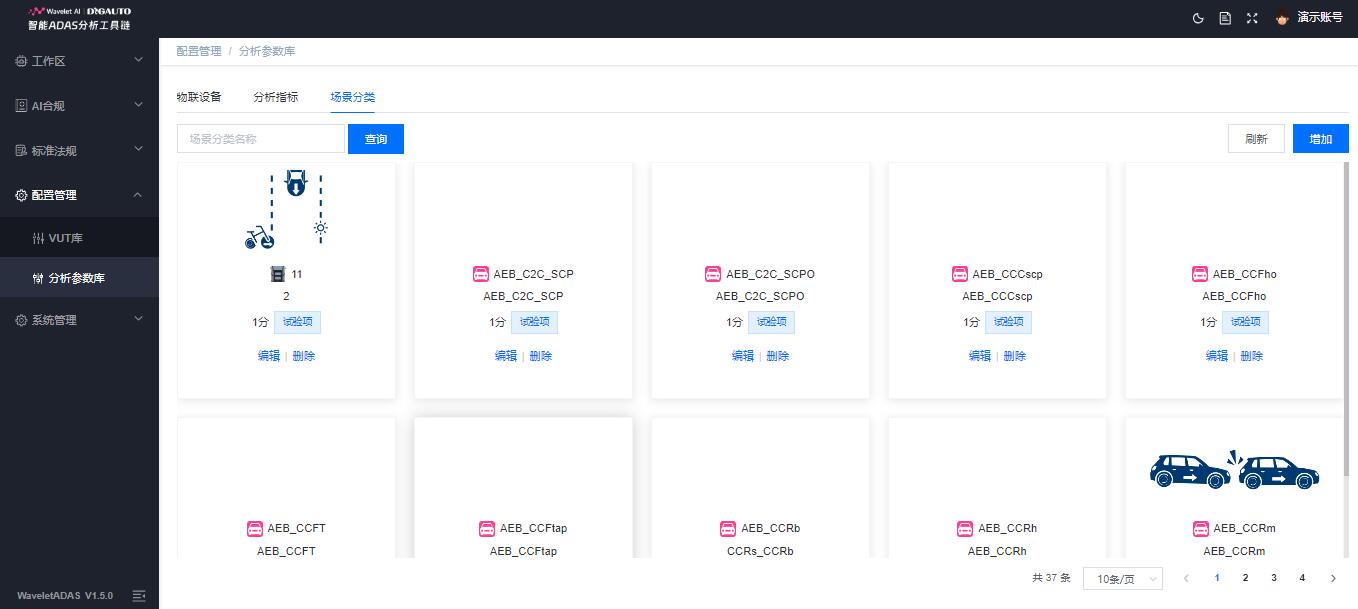
Task: Click the AEB_CCFtap car icon
Action: coord(487,528)
